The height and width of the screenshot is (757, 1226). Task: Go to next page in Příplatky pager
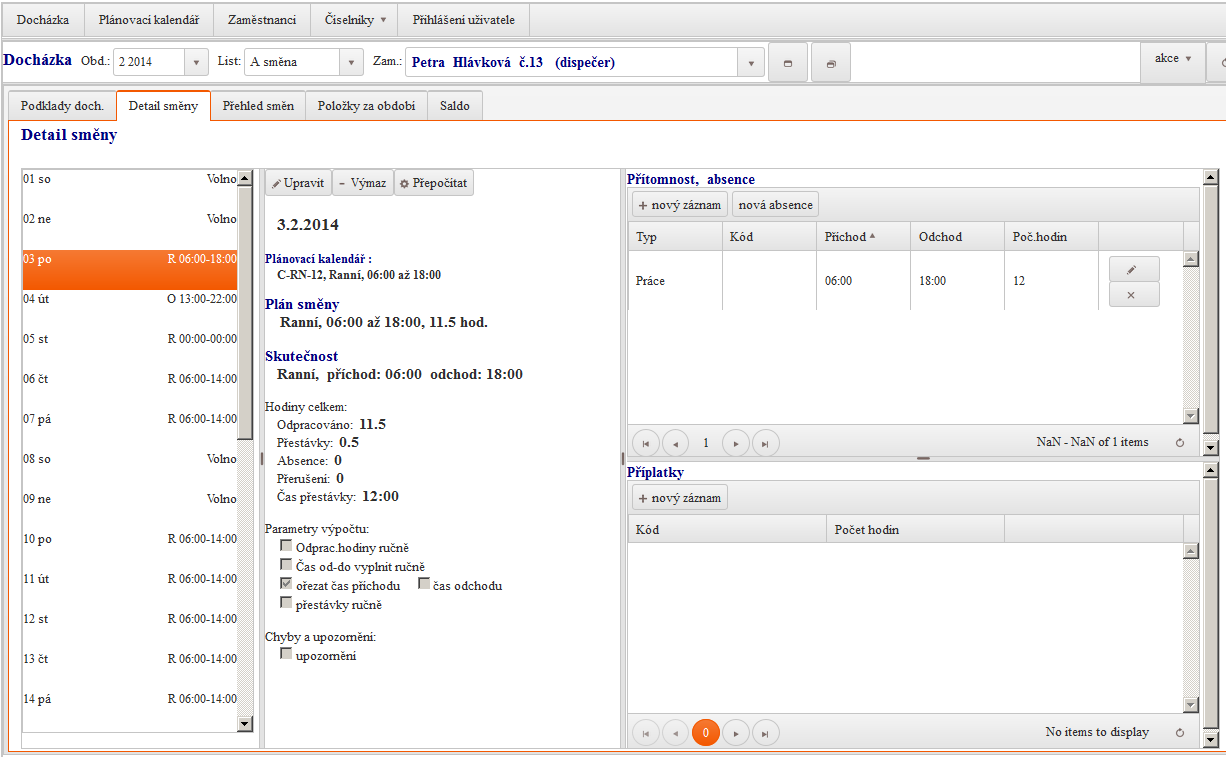pos(736,733)
